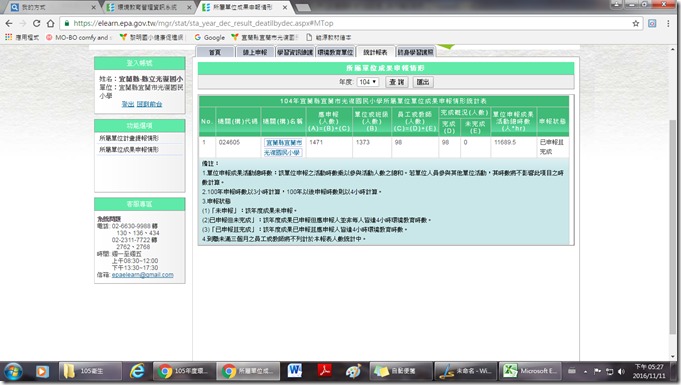
Task: Click the network tray icon
Action: tap(610, 372)
